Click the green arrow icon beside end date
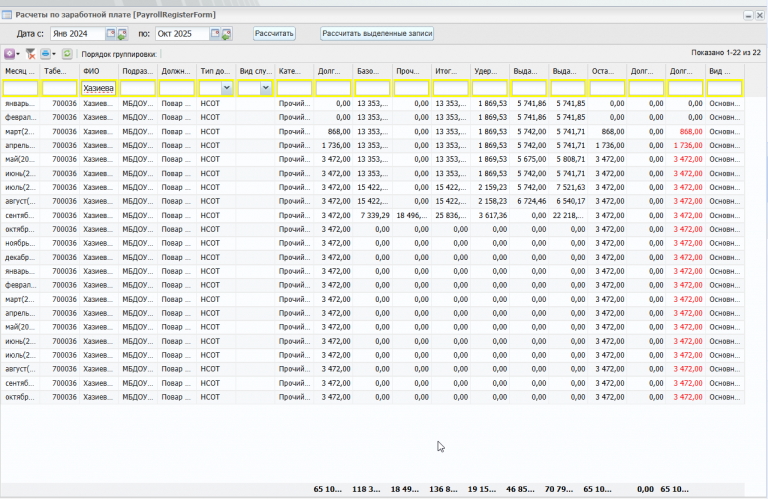 226,34
